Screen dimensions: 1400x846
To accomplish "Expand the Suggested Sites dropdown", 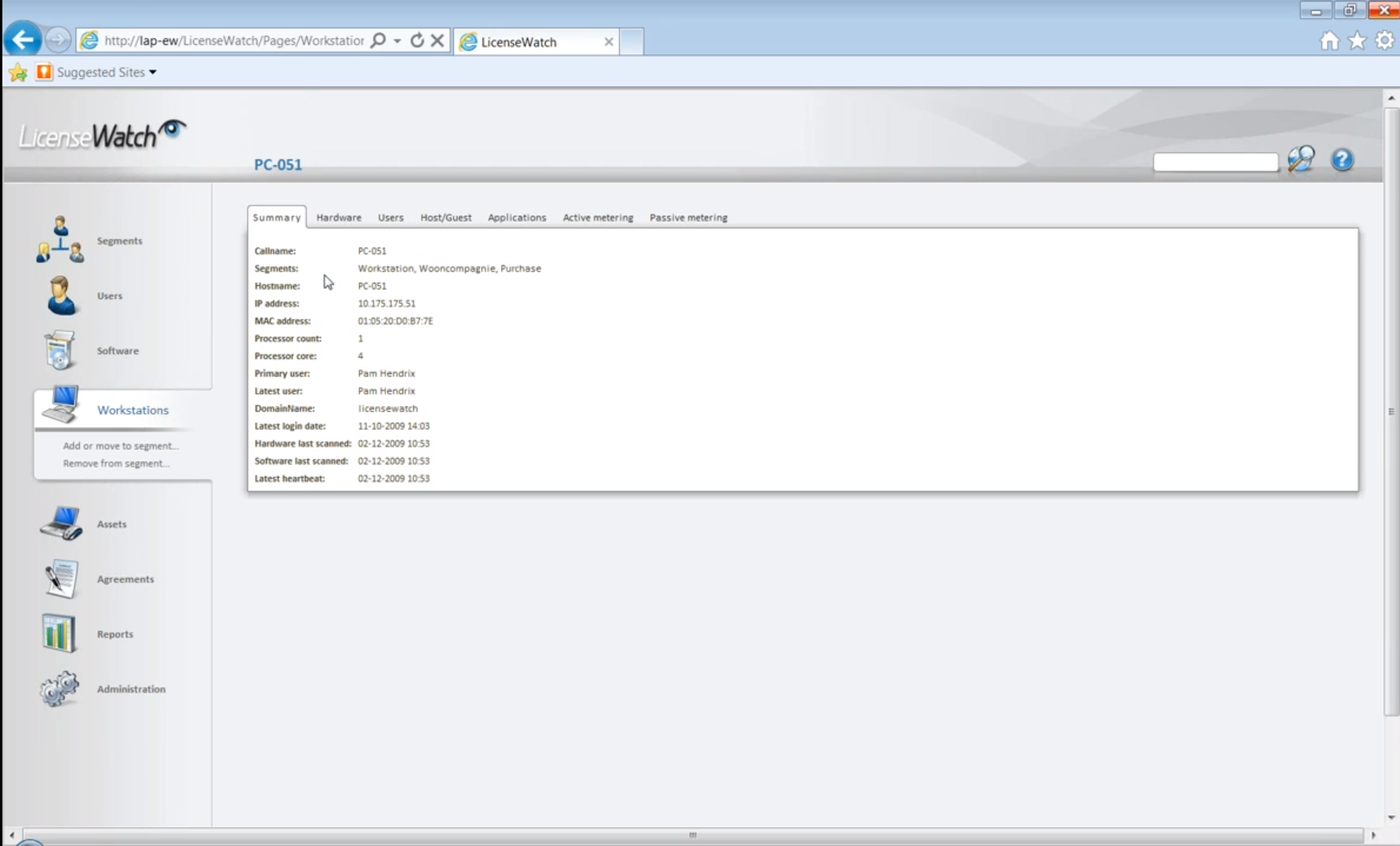I will coord(153,72).
